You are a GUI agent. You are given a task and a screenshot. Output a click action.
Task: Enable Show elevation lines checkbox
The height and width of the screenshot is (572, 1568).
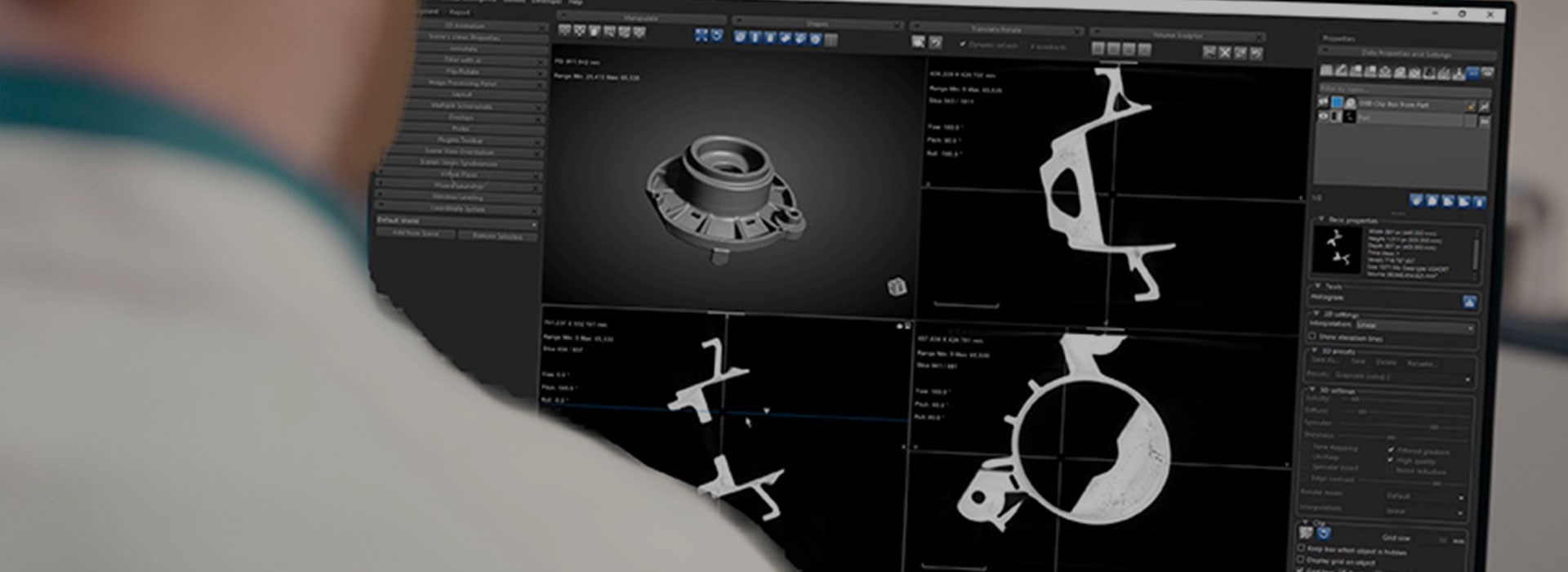pyautogui.click(x=1312, y=337)
